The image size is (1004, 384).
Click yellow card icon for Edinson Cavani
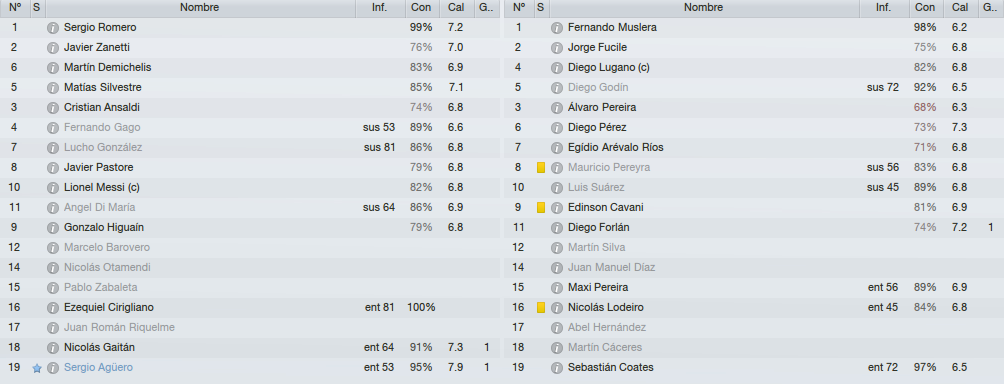540,208
